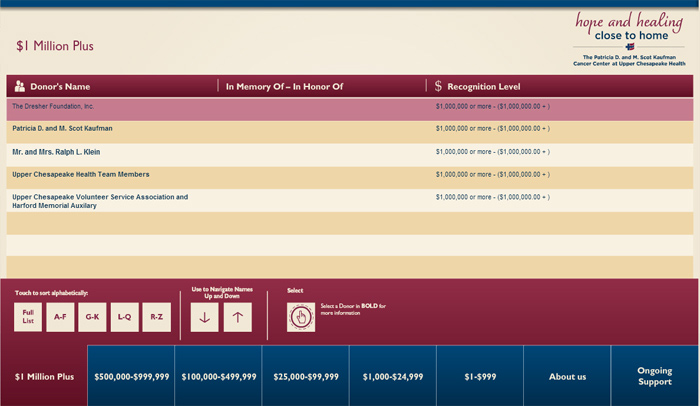700x406 pixels.
Task: Click recognition level of Health Team Members row
Action: (x=493, y=174)
